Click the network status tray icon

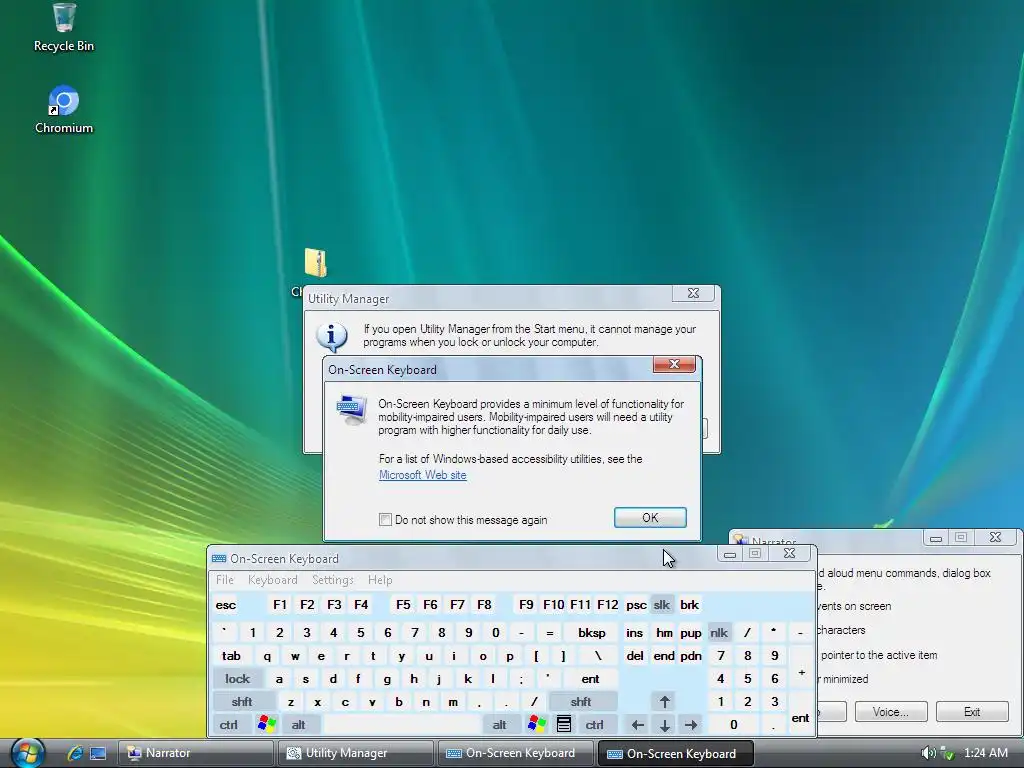(x=947, y=753)
